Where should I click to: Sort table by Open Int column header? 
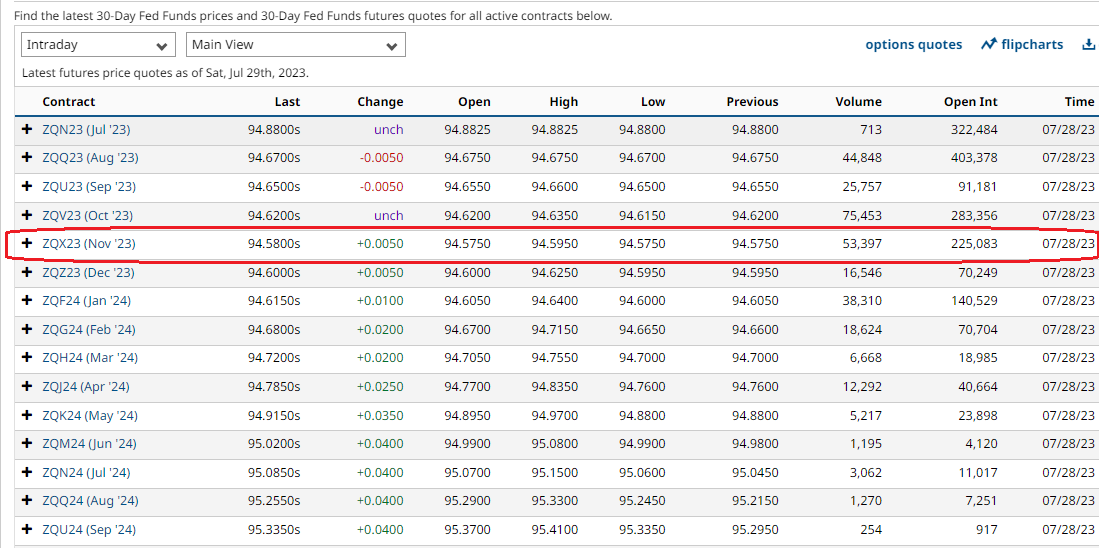[x=970, y=102]
